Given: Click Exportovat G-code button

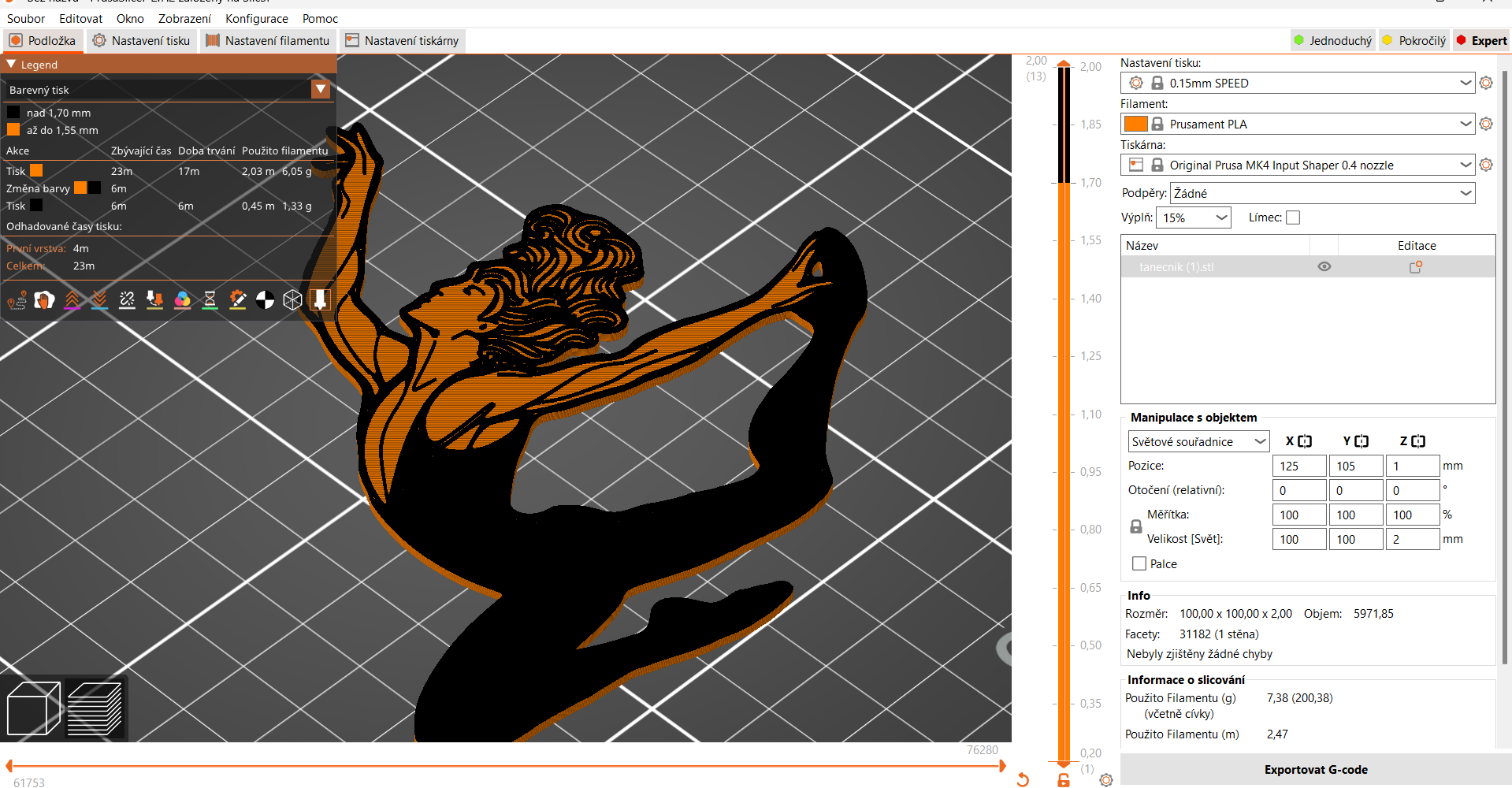Looking at the screenshot, I should click(1316, 770).
